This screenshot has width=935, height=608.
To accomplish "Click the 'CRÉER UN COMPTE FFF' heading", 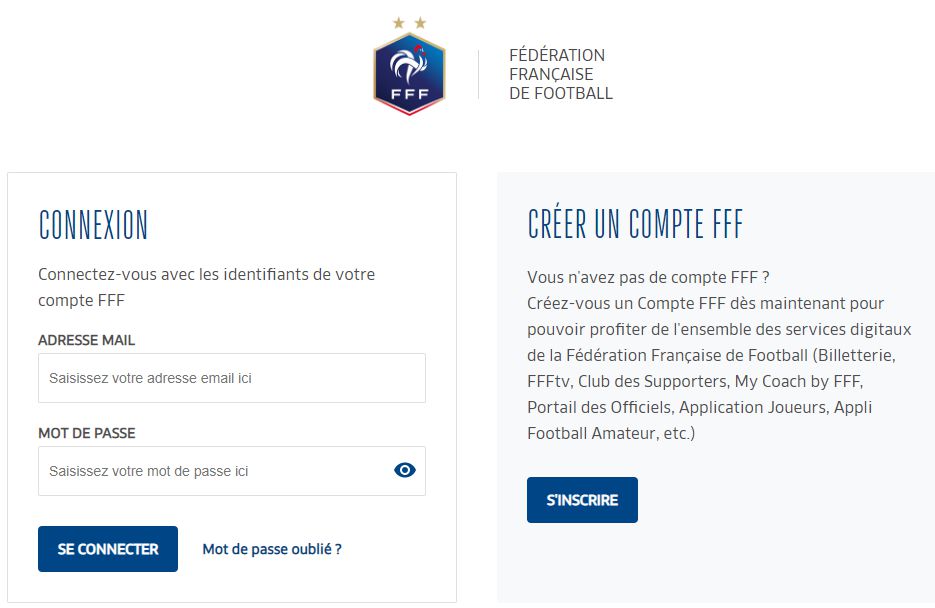I will pos(635,225).
